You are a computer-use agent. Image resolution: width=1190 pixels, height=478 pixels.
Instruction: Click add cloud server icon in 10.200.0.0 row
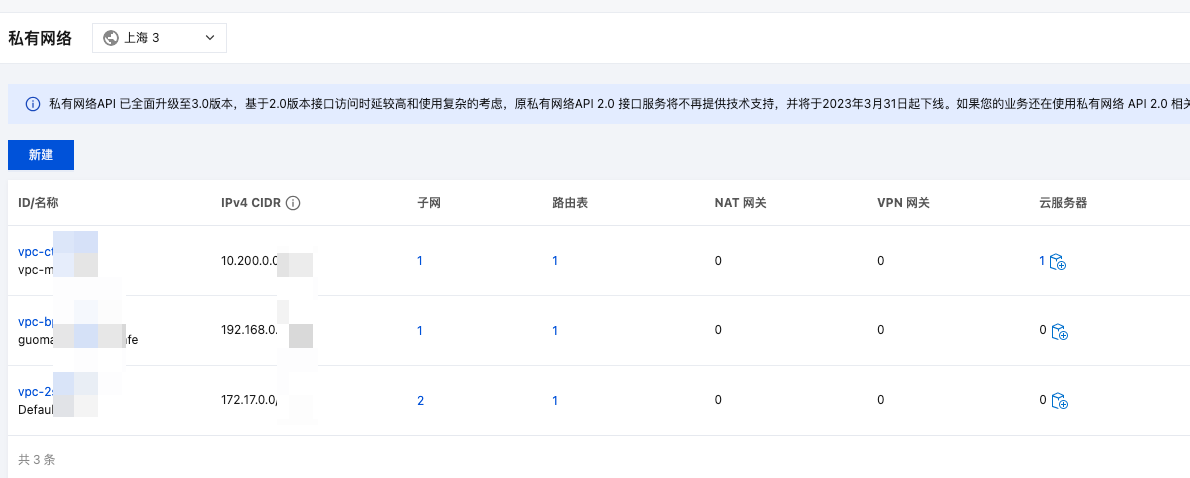pyautogui.click(x=1058, y=262)
